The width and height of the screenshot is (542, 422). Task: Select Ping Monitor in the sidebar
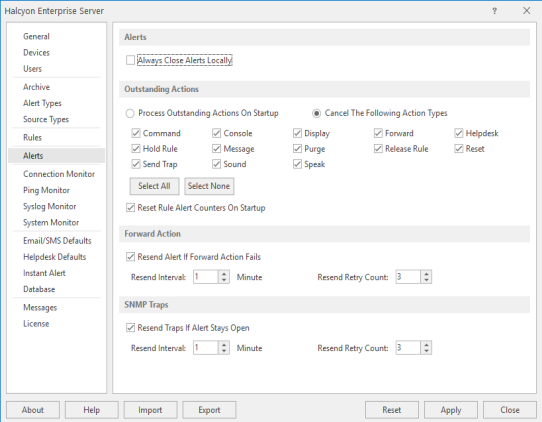tap(46, 190)
